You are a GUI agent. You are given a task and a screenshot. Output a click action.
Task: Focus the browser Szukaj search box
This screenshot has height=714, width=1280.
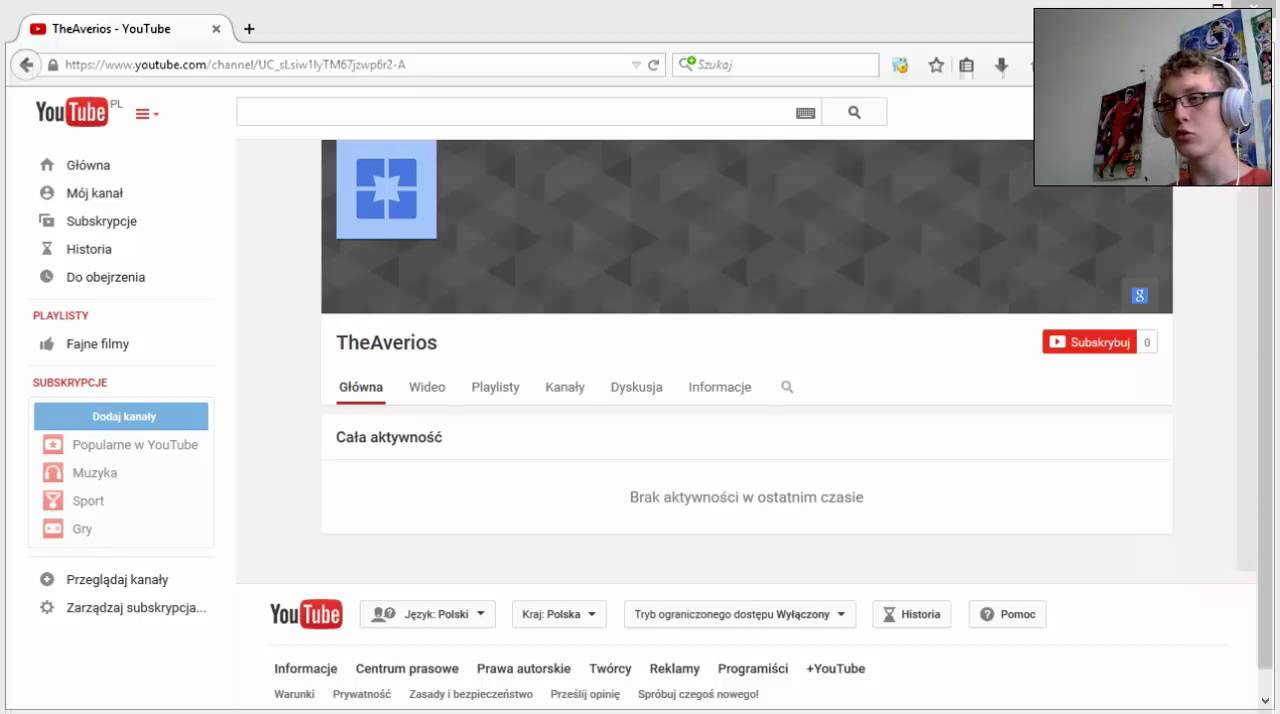(776, 65)
